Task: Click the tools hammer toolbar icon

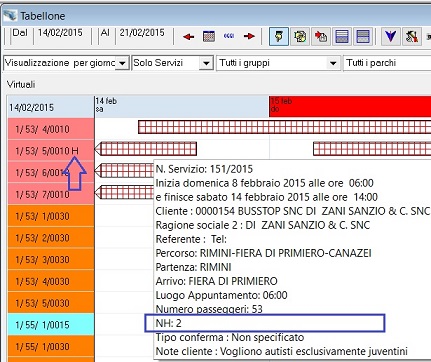Action: click(411, 36)
